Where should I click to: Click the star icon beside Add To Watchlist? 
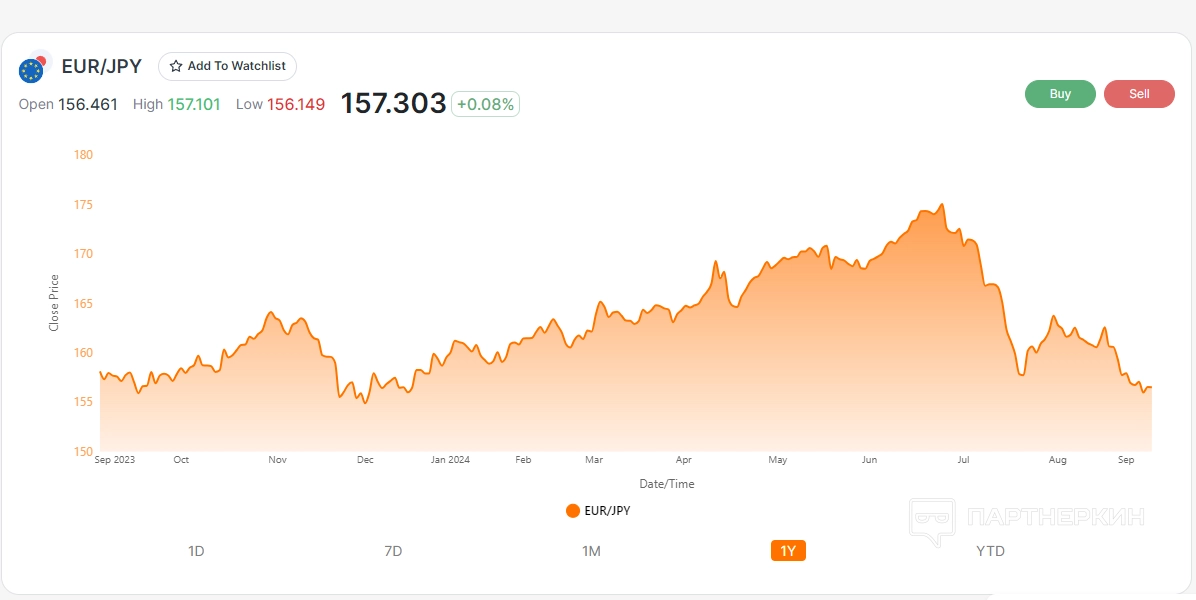click(176, 66)
